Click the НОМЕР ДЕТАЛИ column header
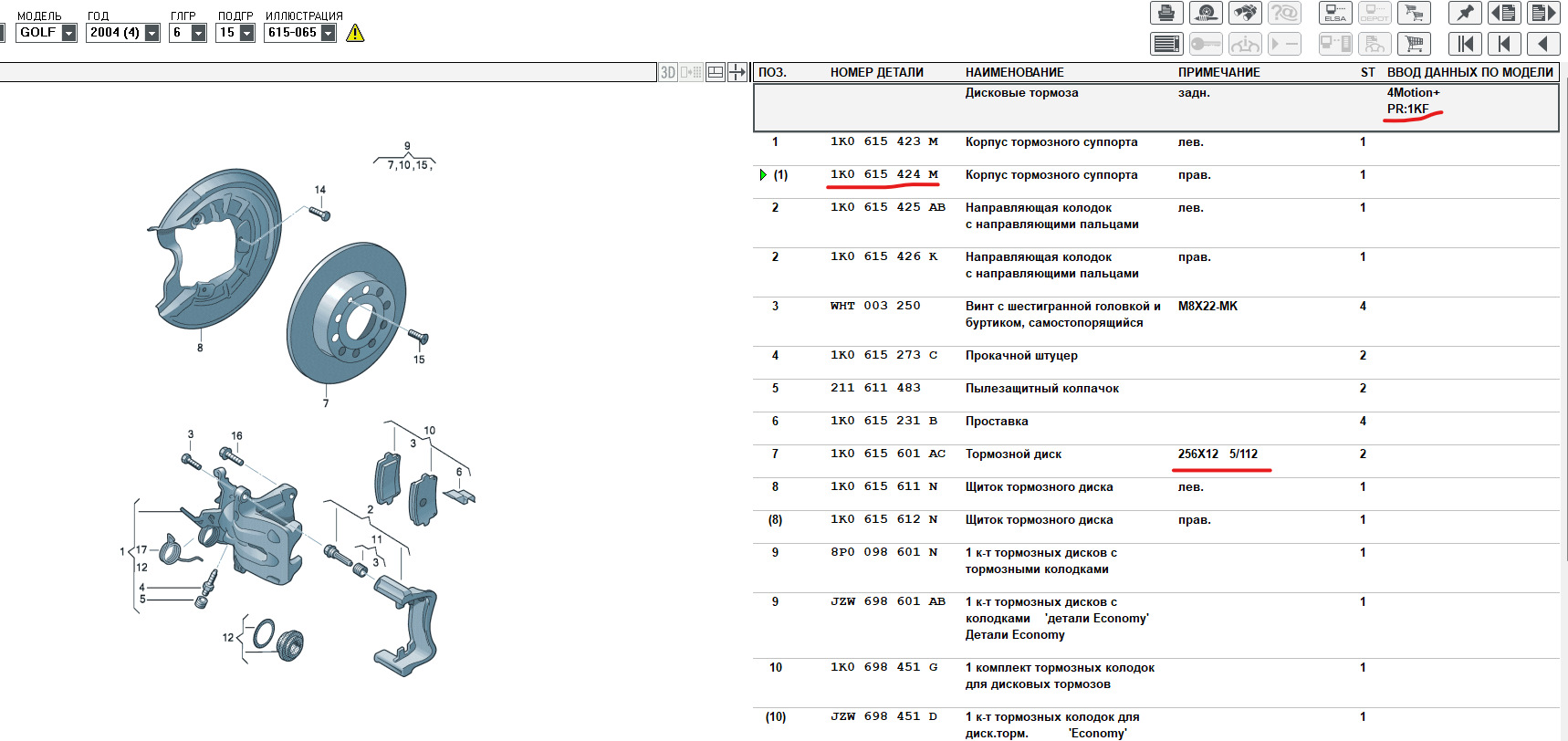1568x741 pixels. [876, 72]
